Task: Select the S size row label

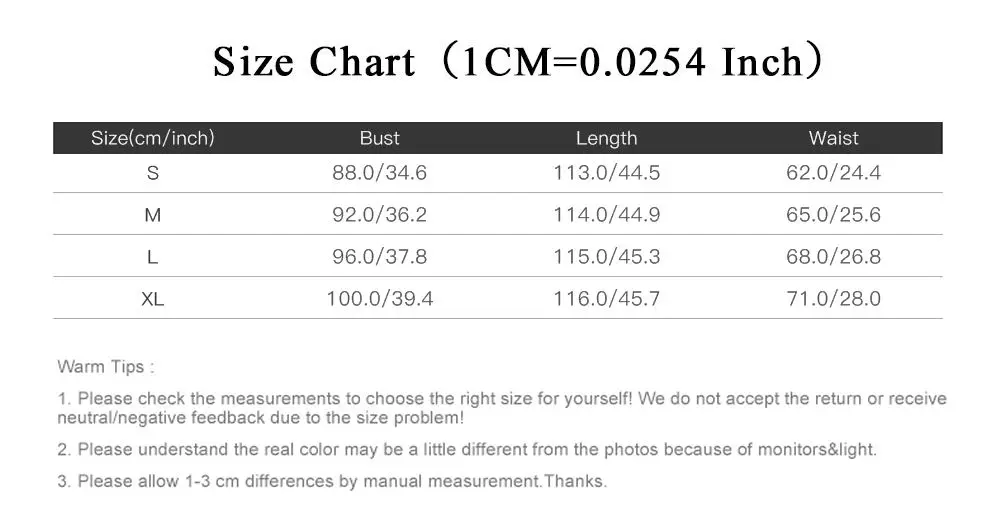Action: [x=153, y=173]
